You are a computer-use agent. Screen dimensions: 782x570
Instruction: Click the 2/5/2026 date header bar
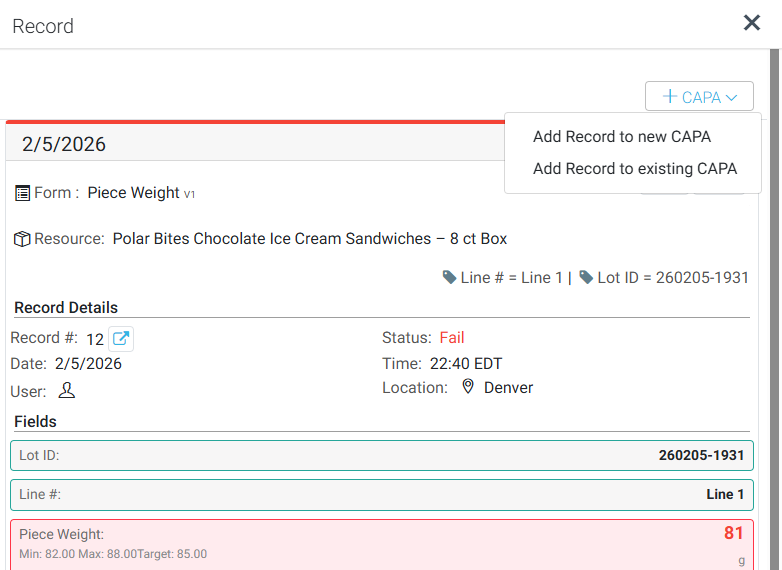tap(250, 144)
